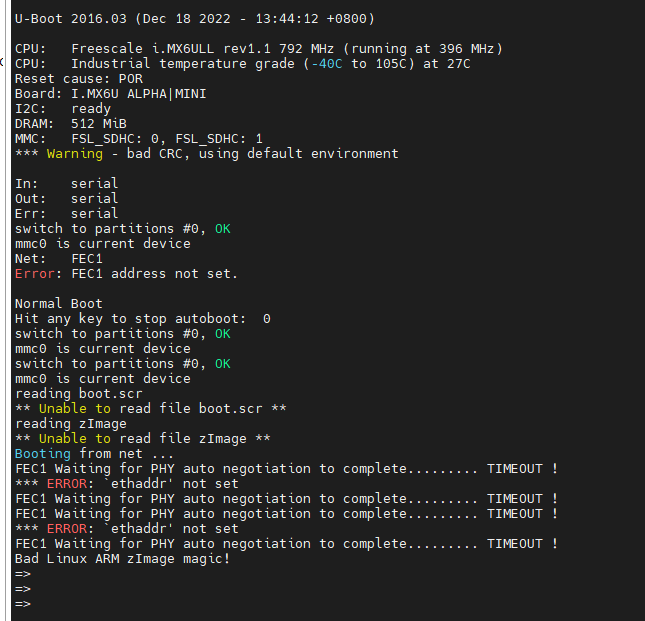This screenshot has height=621, width=645.
Task: Click the blue Booting word
Action: (x=43, y=454)
